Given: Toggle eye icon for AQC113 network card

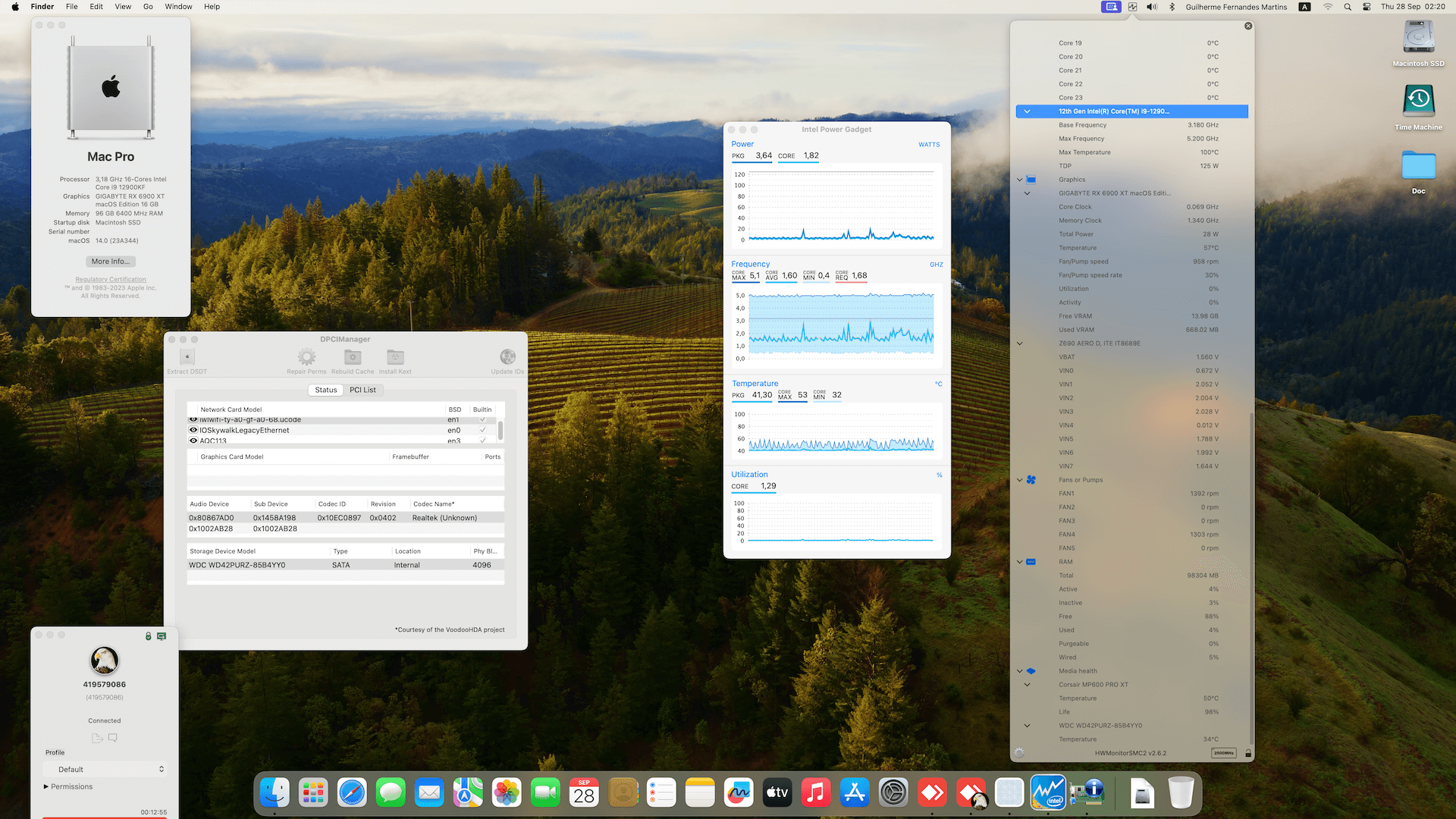Looking at the screenshot, I should pos(193,441).
